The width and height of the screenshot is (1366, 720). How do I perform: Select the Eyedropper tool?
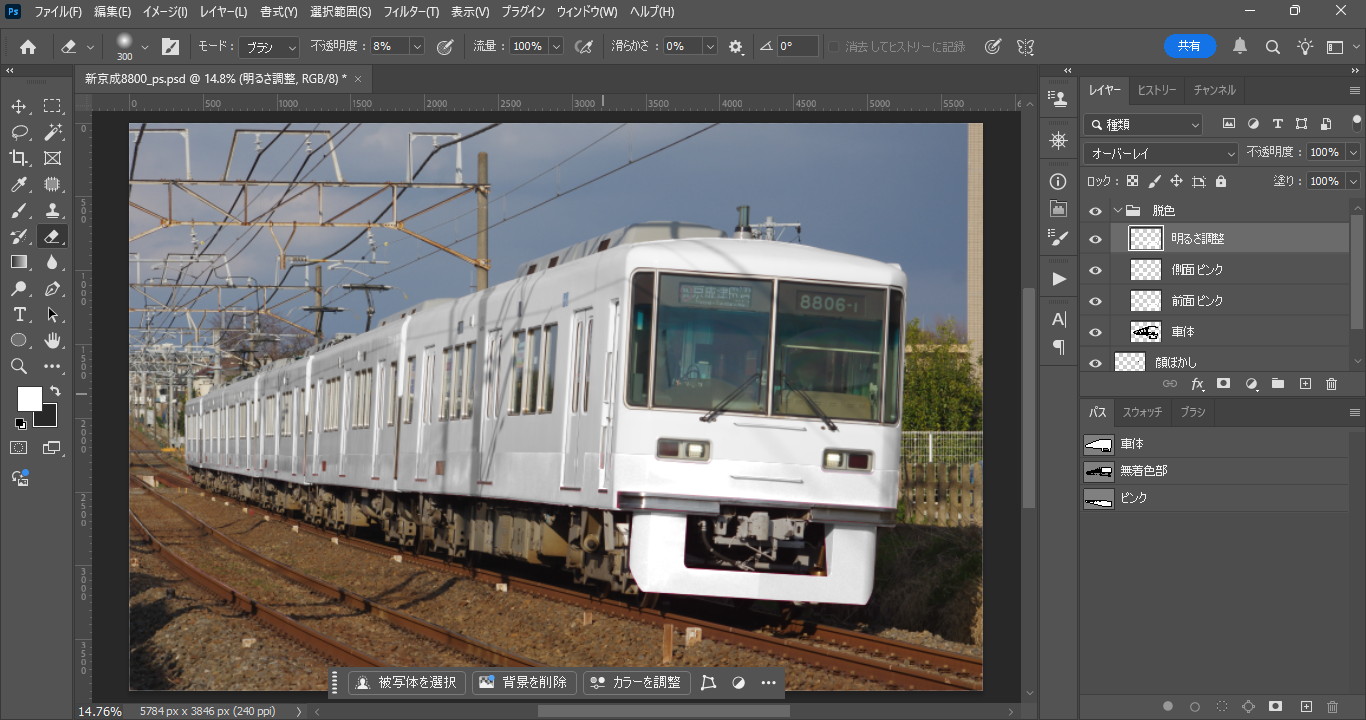19,184
